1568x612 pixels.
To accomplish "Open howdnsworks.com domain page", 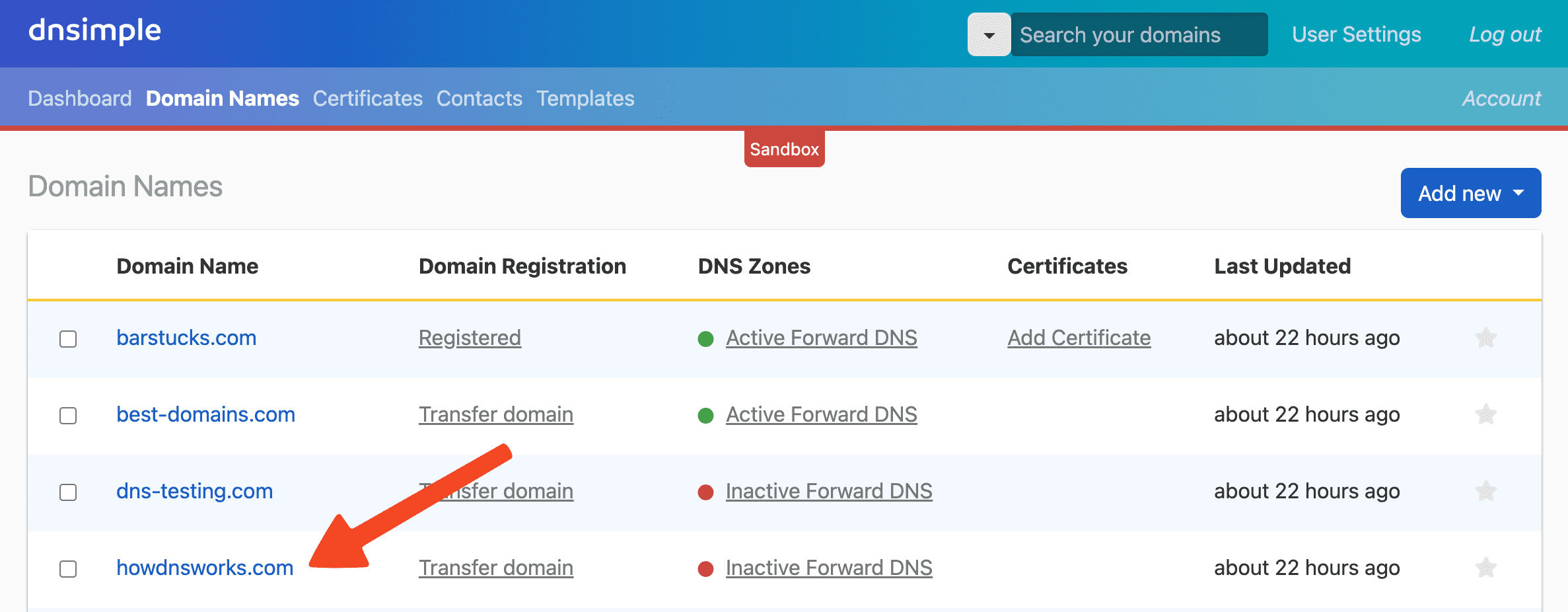I will coord(205,568).
